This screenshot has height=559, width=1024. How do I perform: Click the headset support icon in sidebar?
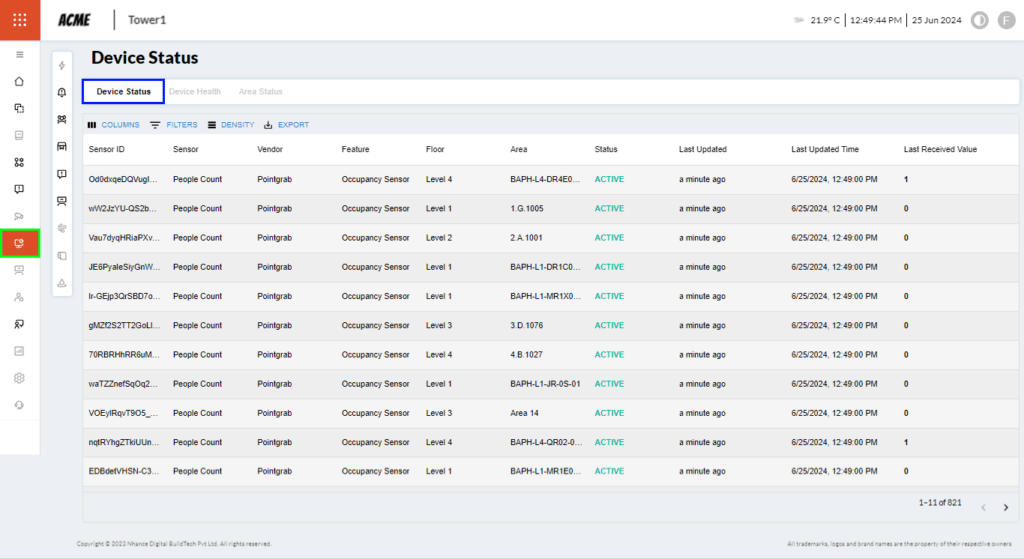20,405
